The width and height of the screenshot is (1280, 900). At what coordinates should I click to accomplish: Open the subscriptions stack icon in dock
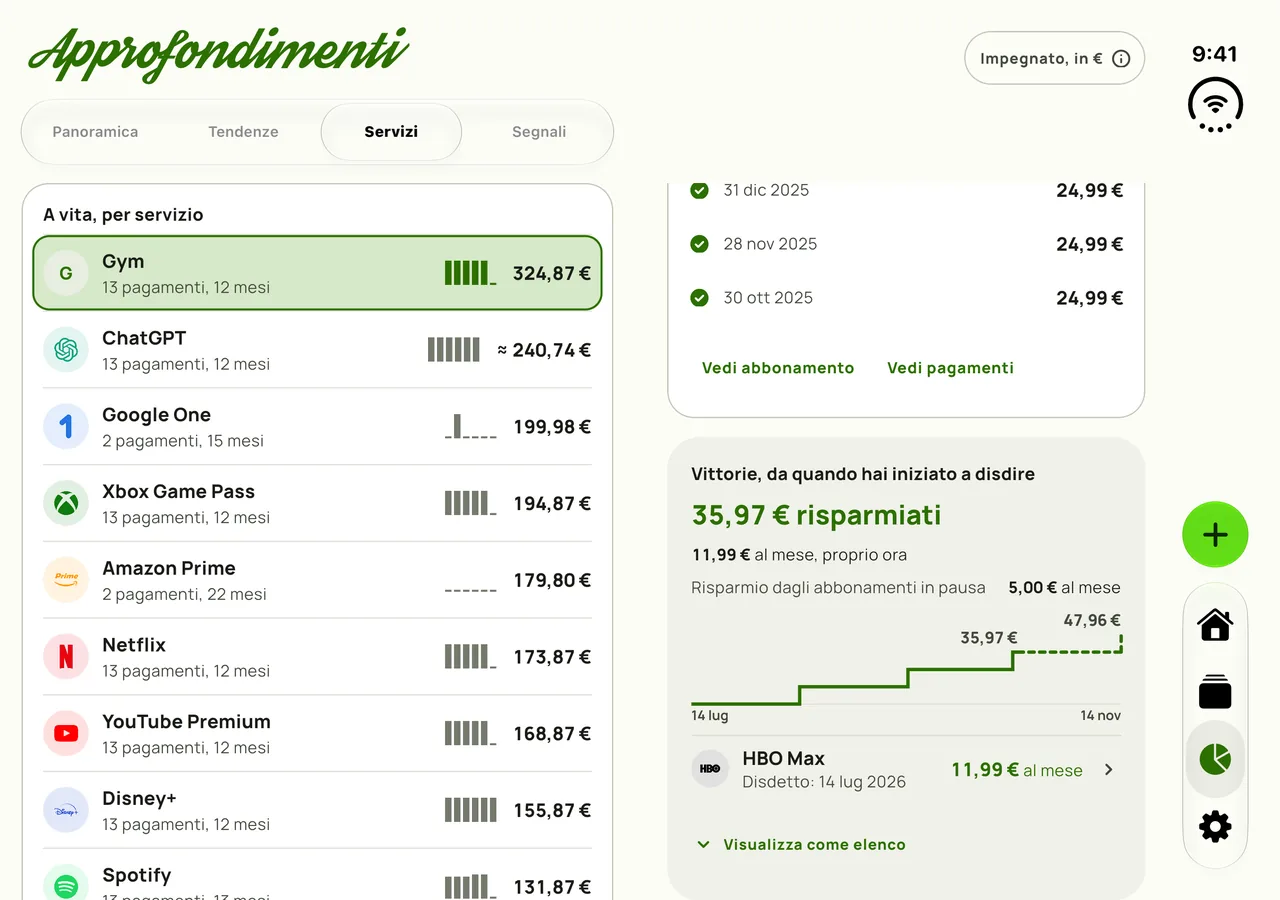coord(1215,692)
